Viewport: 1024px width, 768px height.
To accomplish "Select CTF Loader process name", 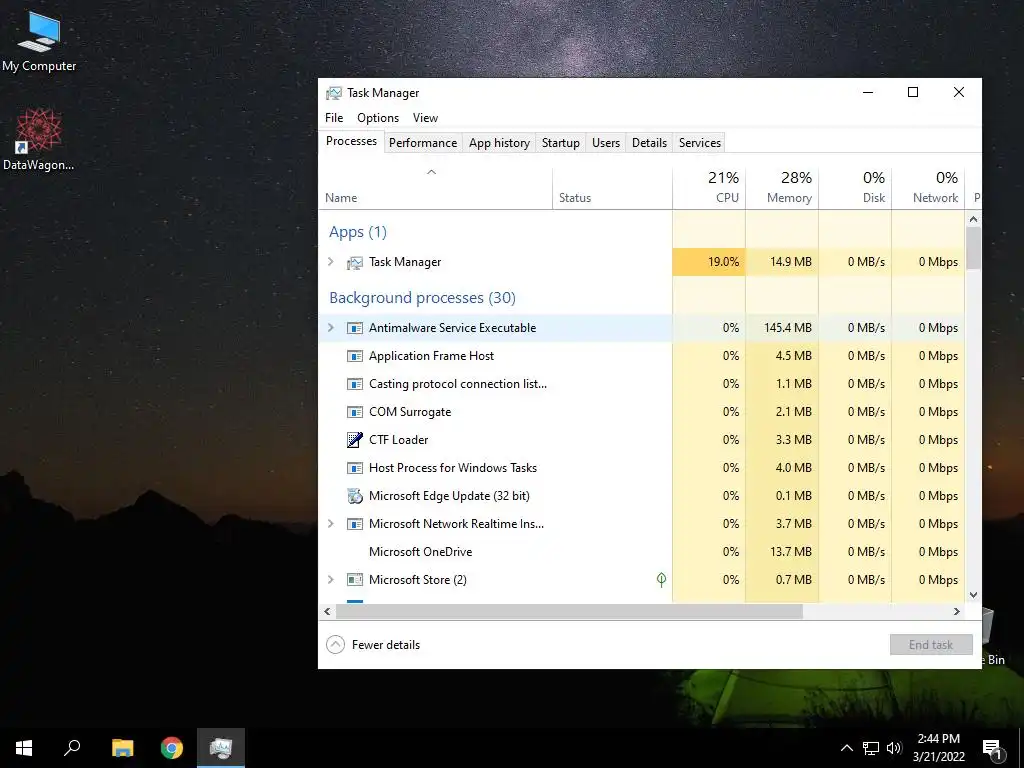I will tap(398, 440).
